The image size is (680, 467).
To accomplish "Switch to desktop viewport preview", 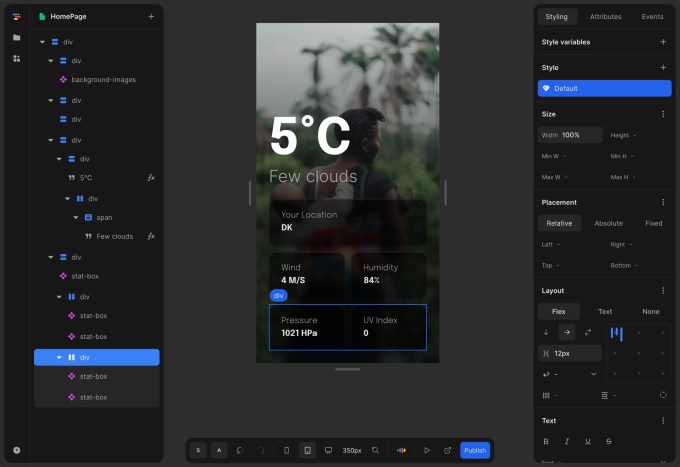I will coord(328,450).
